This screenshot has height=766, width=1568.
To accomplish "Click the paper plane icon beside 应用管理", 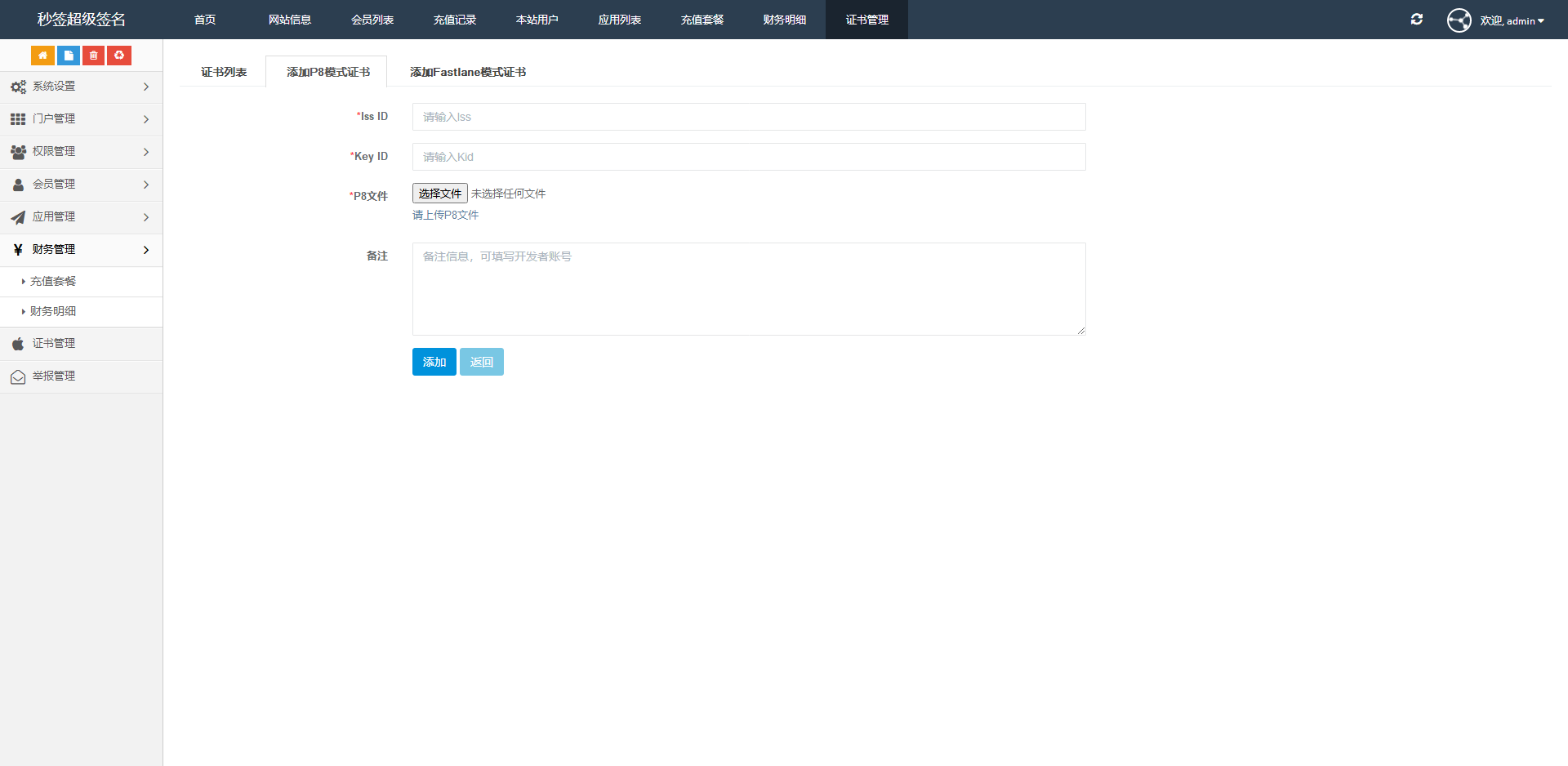I will [x=18, y=217].
